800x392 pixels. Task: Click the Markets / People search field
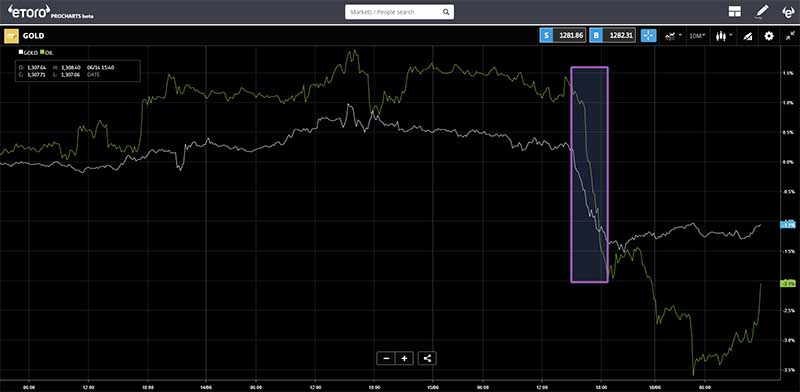point(399,12)
